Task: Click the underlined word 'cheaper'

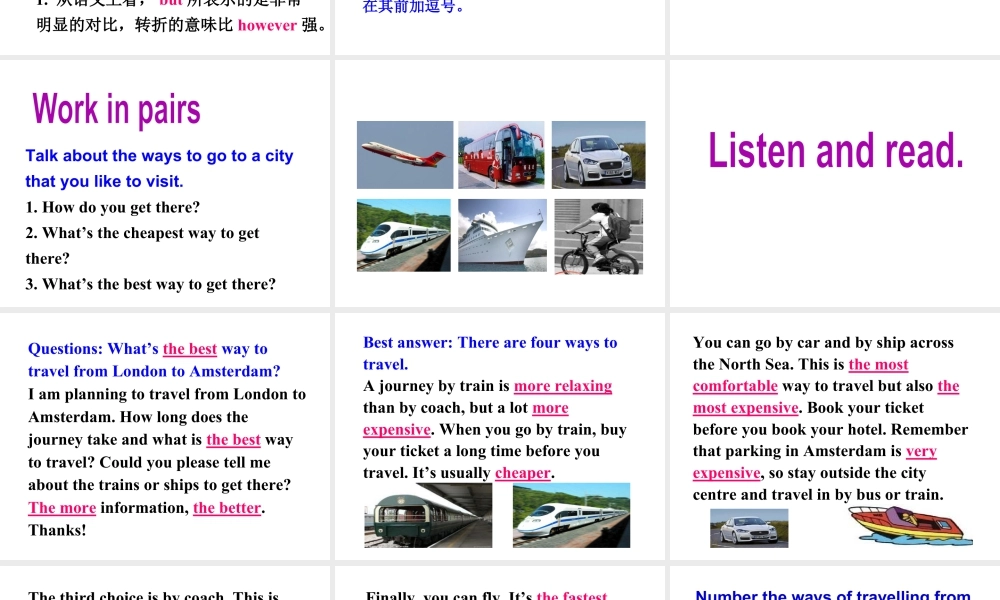Action: coord(522,473)
